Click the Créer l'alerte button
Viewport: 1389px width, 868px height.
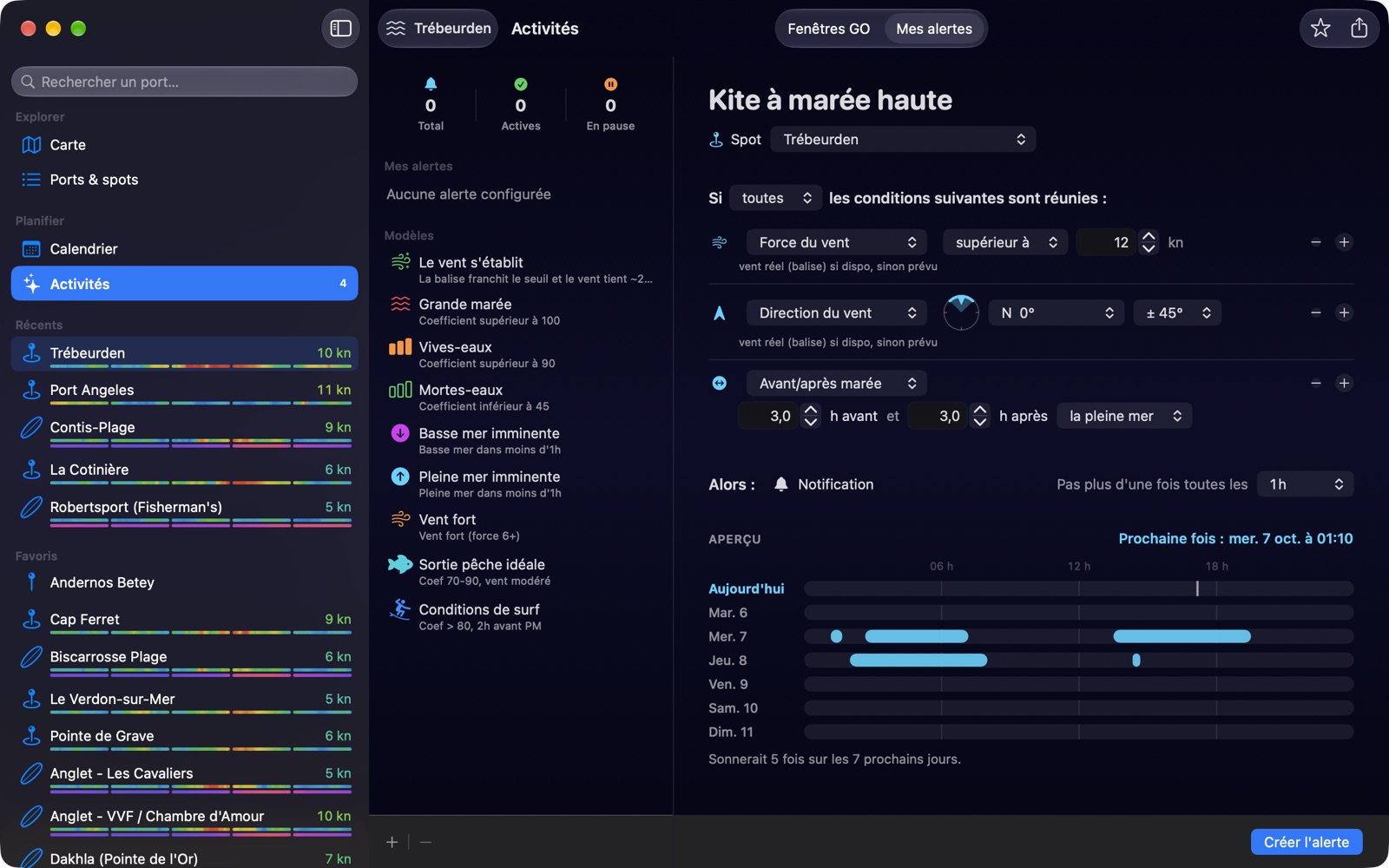[x=1306, y=842]
